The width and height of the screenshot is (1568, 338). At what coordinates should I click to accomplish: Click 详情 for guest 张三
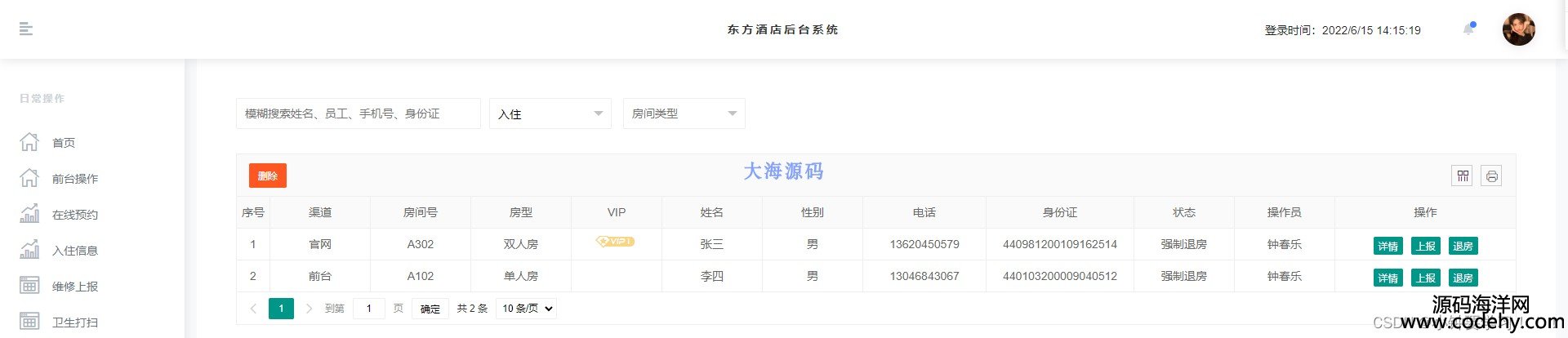(x=1388, y=246)
